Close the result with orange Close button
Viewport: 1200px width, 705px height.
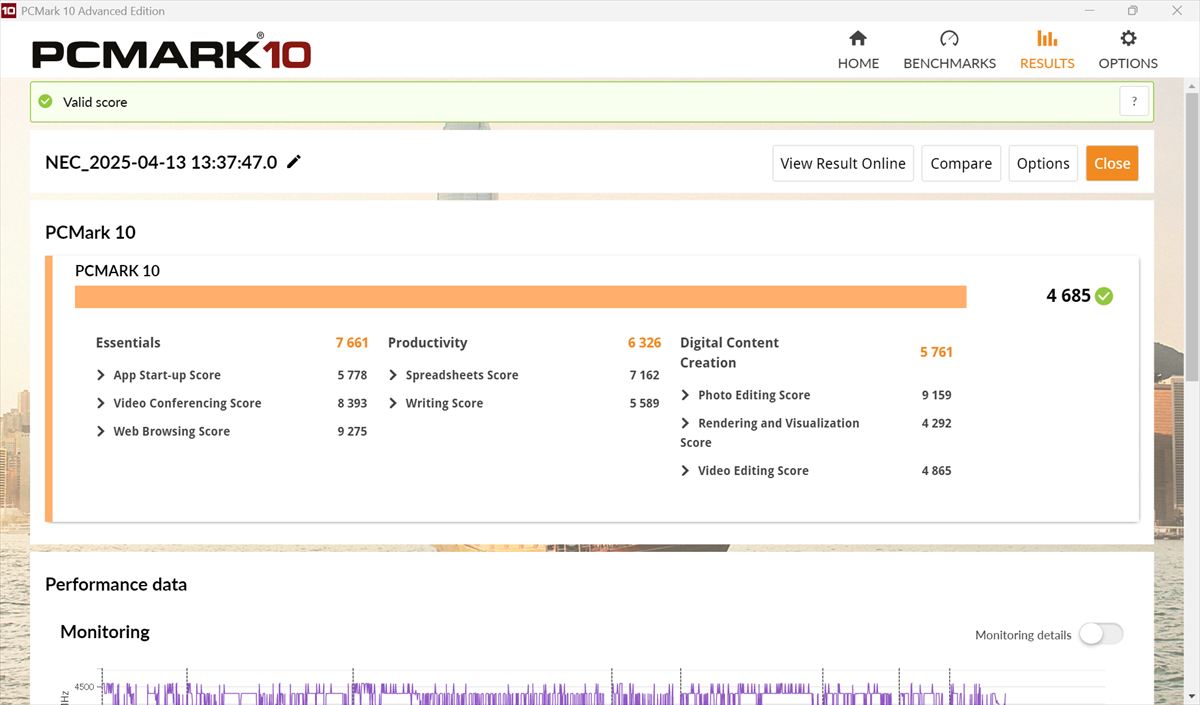[1112, 163]
